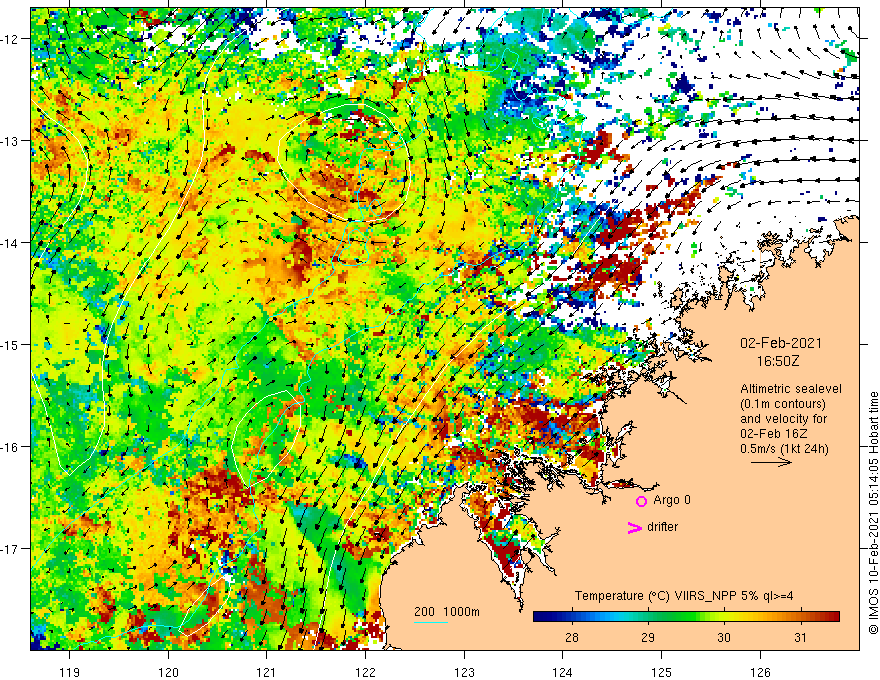The width and height of the screenshot is (880, 680).
Task: Click longitude label 126
Action: [760, 672]
